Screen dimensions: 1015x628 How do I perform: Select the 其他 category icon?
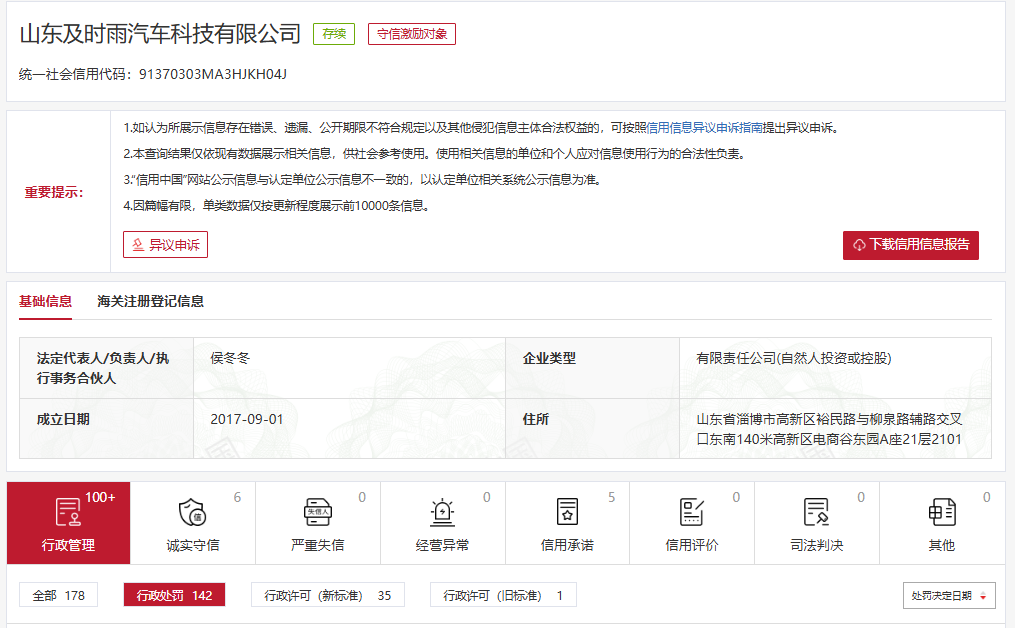point(941,512)
